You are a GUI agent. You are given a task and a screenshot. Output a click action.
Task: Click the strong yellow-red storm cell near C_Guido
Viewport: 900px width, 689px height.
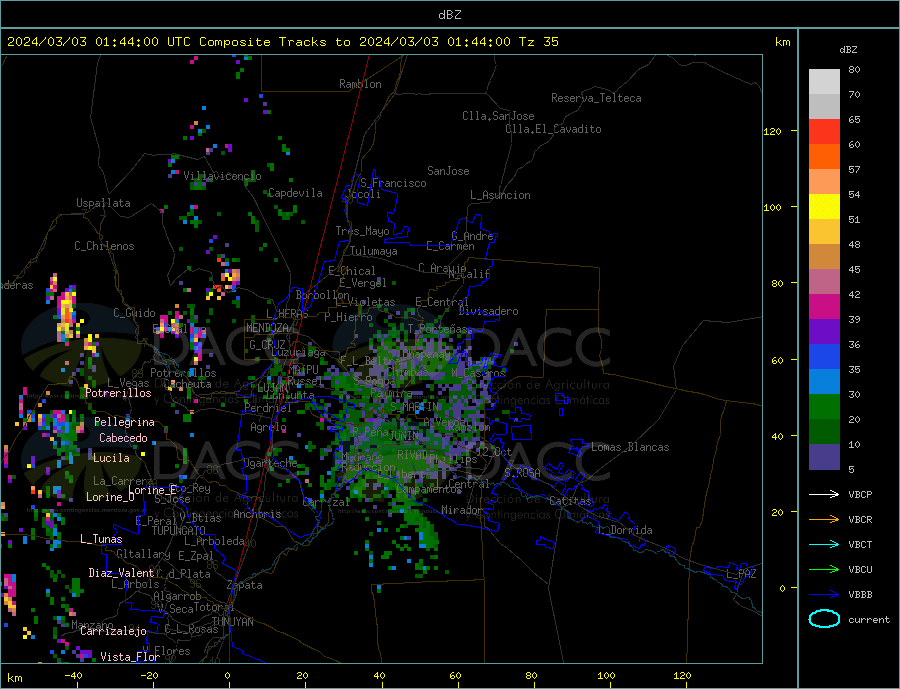point(67,315)
